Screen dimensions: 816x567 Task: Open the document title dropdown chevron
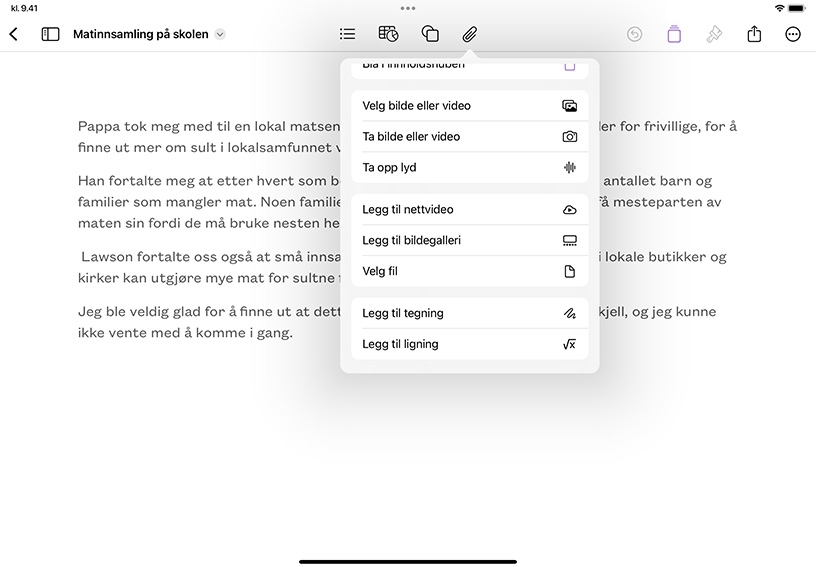[220, 35]
